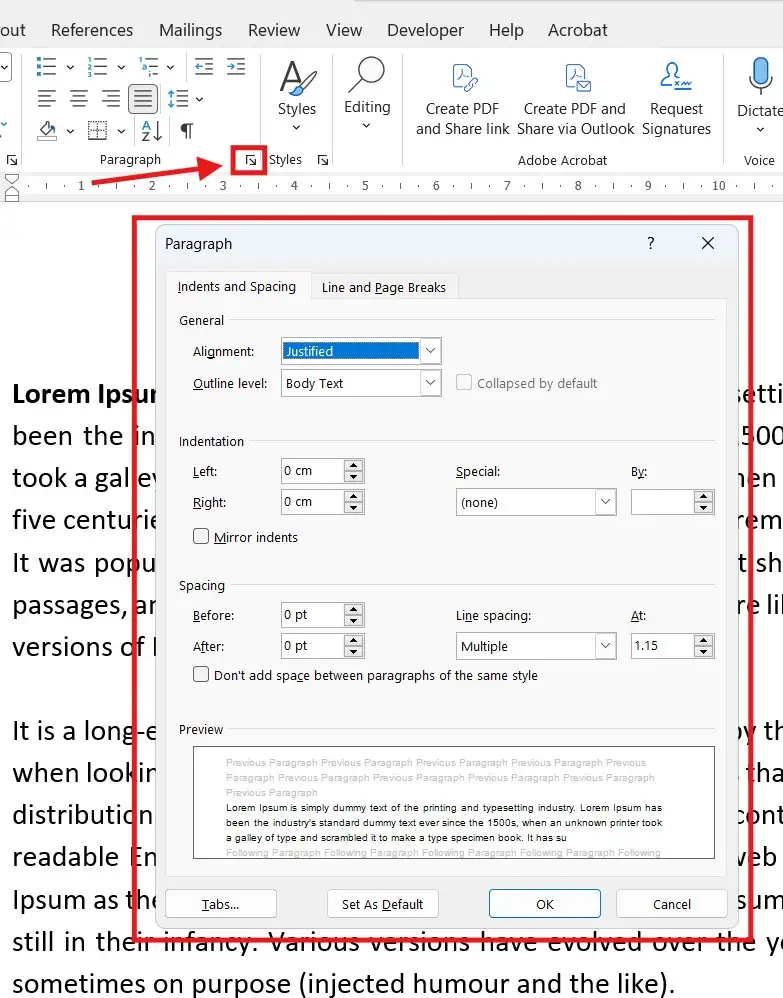Open Outline level dropdown
The image size is (783, 998).
(430, 383)
